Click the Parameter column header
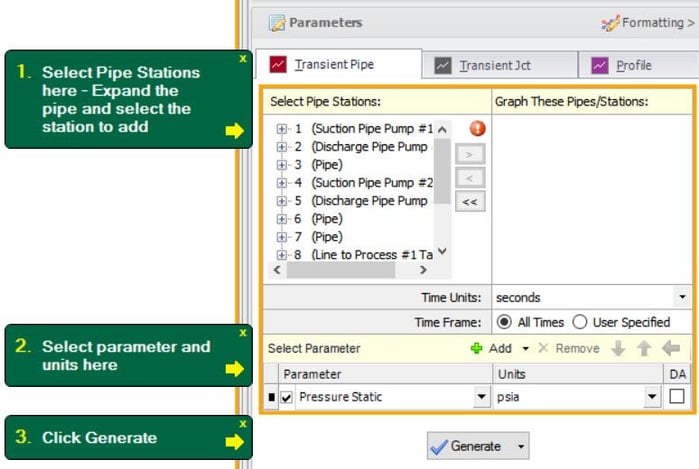This screenshot has height=469, width=699. click(385, 374)
